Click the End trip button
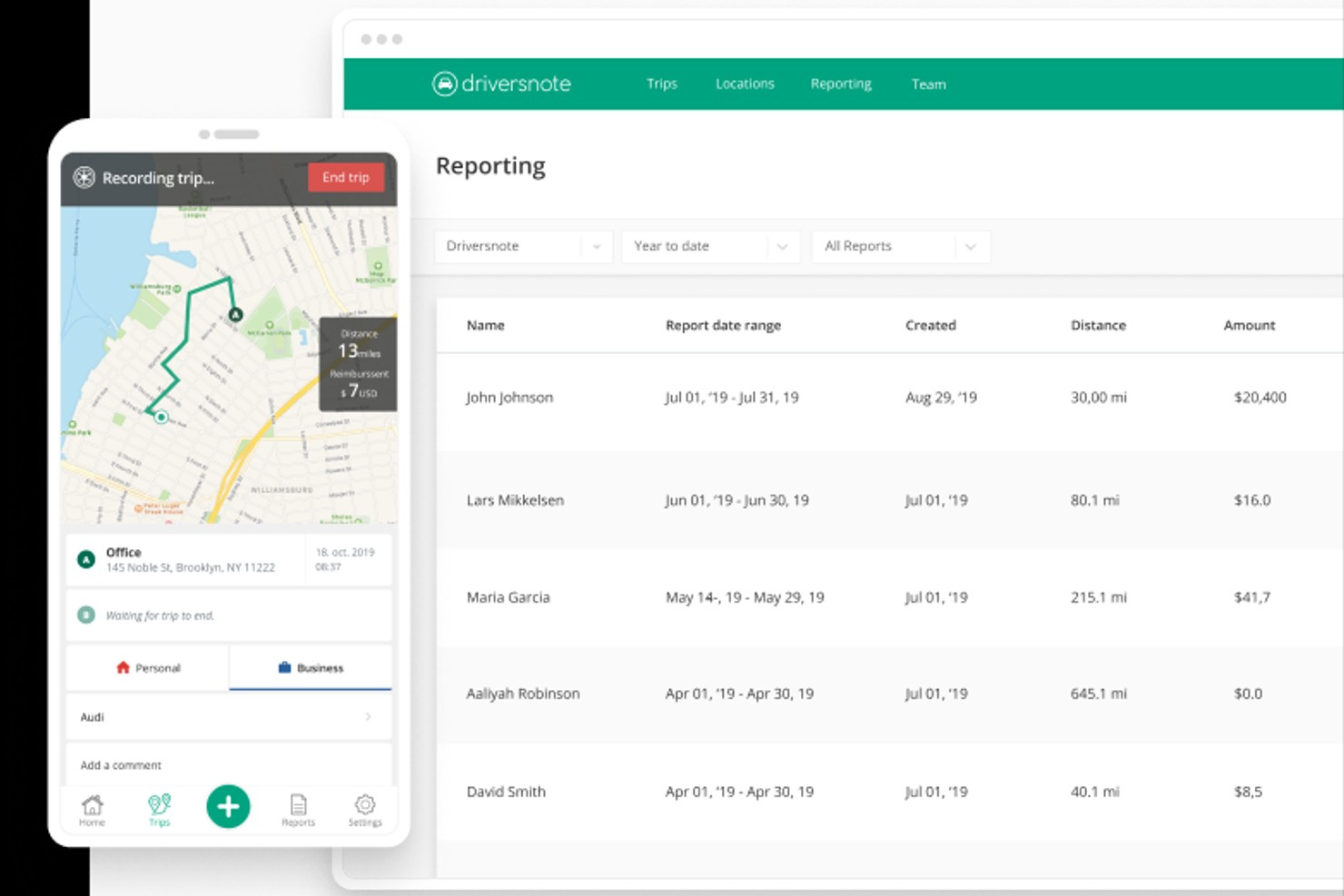1344x896 pixels. [x=345, y=177]
